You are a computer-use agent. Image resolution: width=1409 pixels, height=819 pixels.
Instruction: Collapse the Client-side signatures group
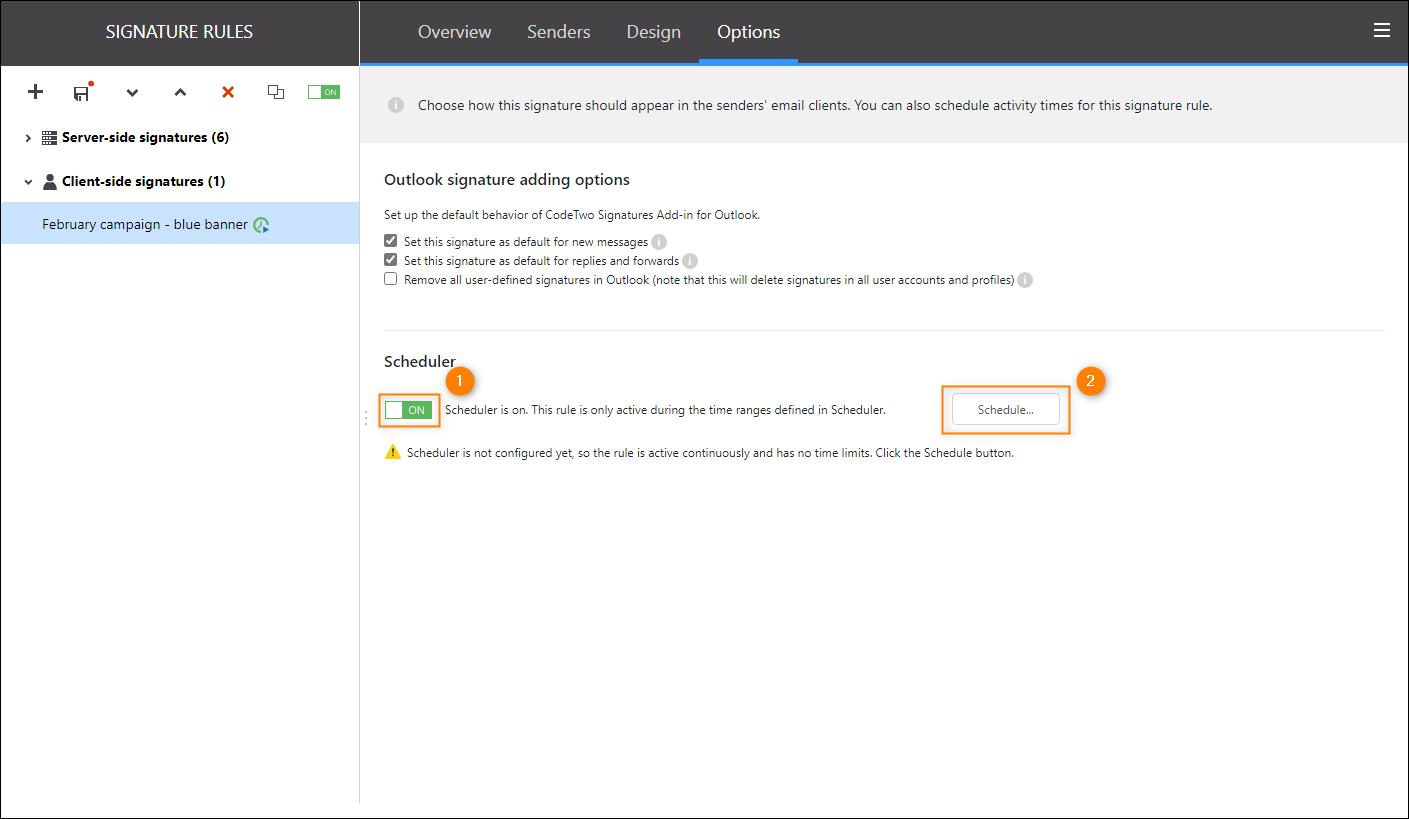point(27,181)
